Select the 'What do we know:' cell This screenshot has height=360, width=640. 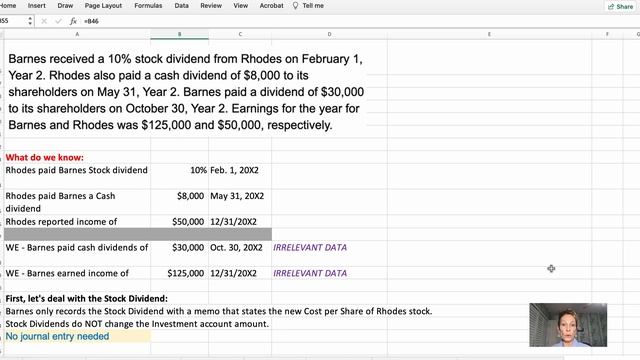[77, 158]
